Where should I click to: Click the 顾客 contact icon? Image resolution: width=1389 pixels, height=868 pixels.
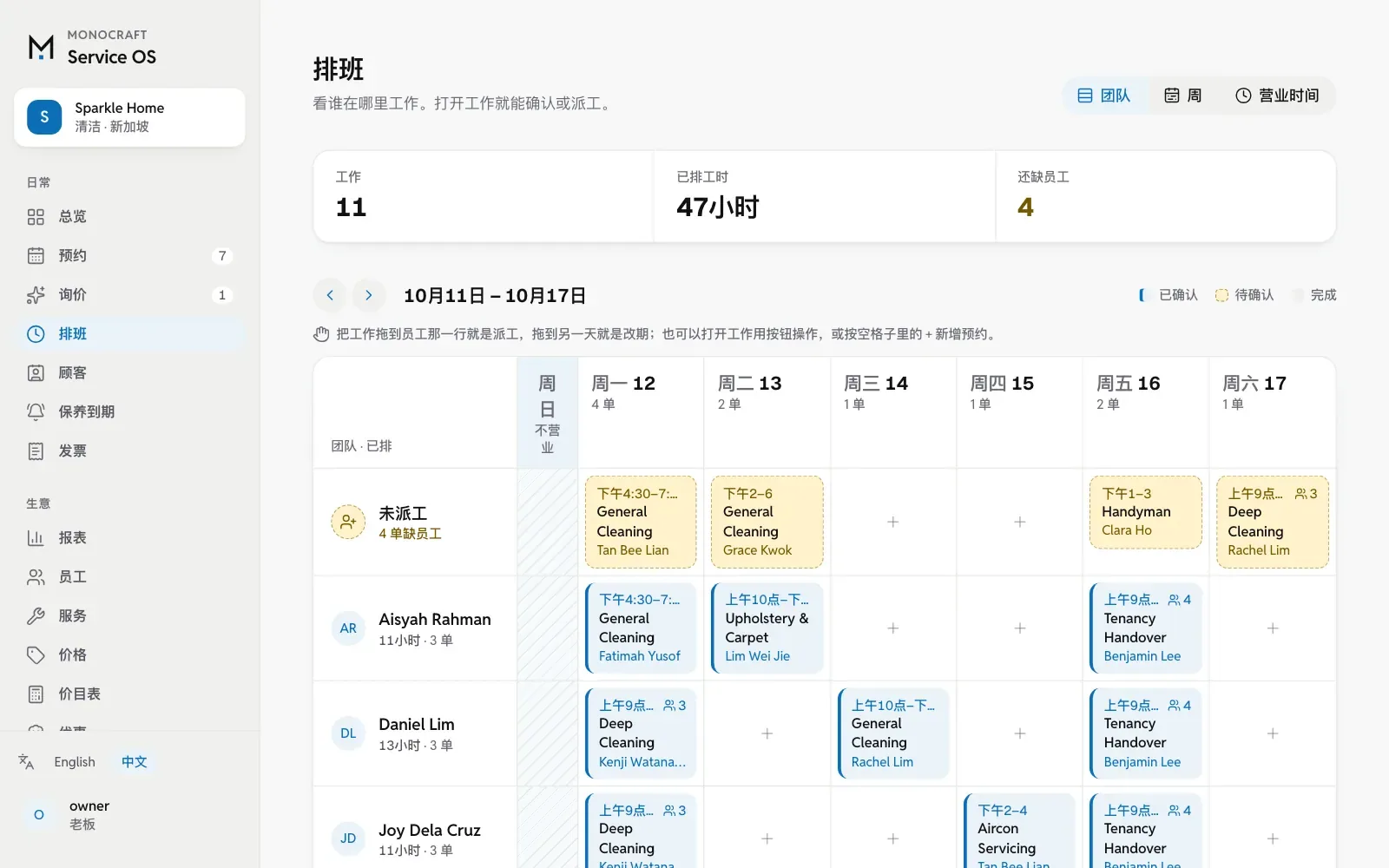pyautogui.click(x=36, y=373)
